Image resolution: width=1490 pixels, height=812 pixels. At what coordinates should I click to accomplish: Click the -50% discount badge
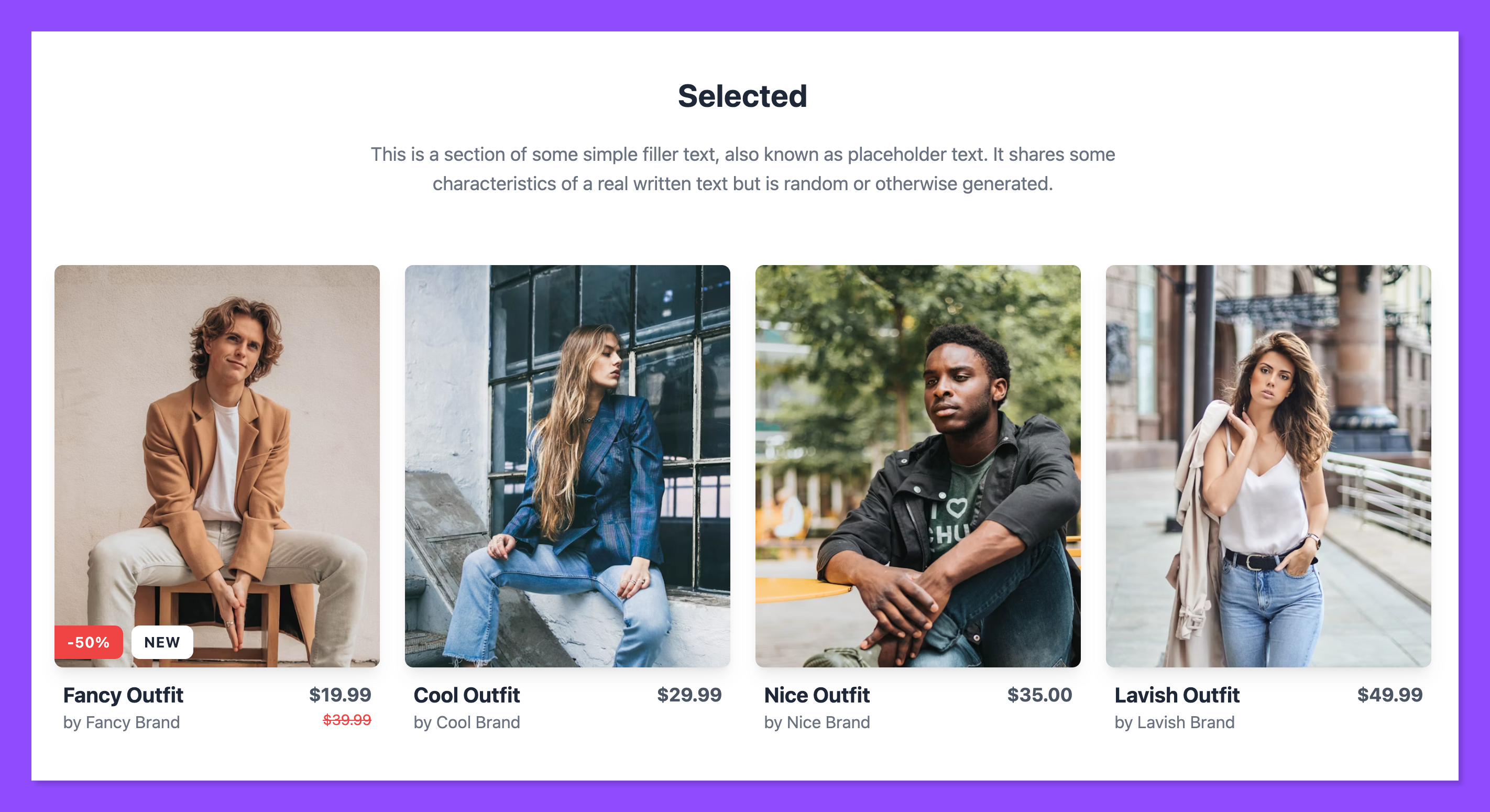point(89,642)
